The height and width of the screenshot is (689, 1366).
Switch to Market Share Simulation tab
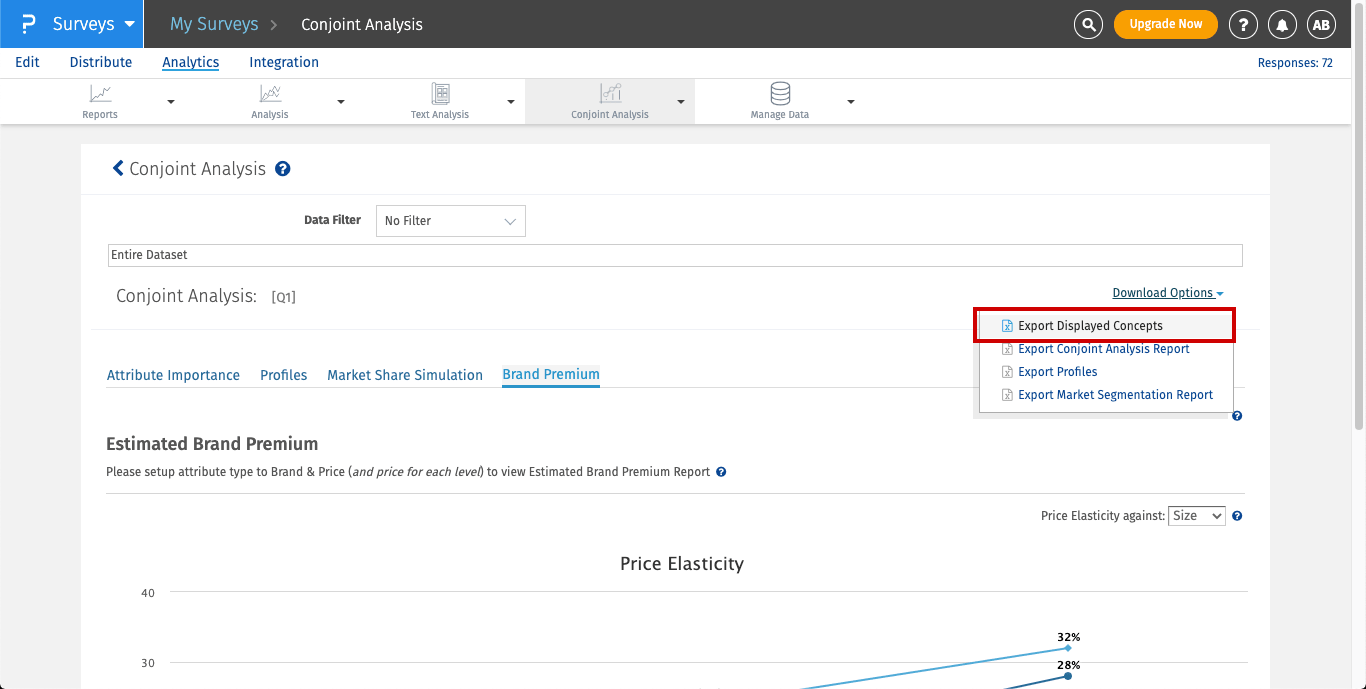point(405,375)
